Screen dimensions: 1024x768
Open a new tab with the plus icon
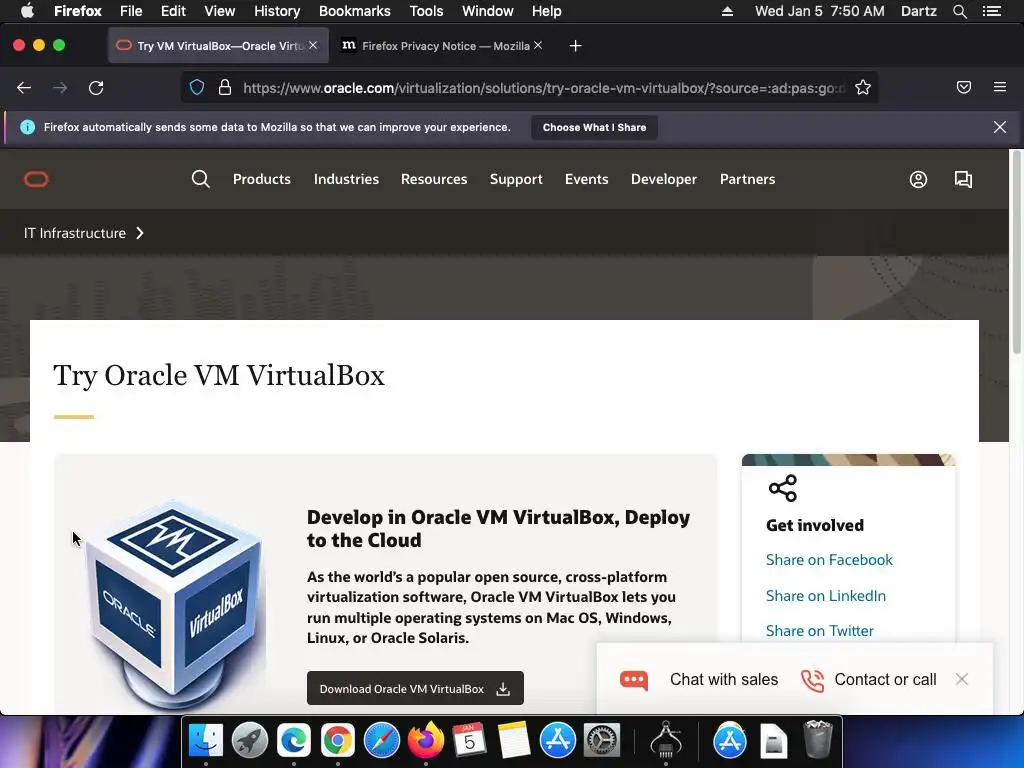[575, 46]
